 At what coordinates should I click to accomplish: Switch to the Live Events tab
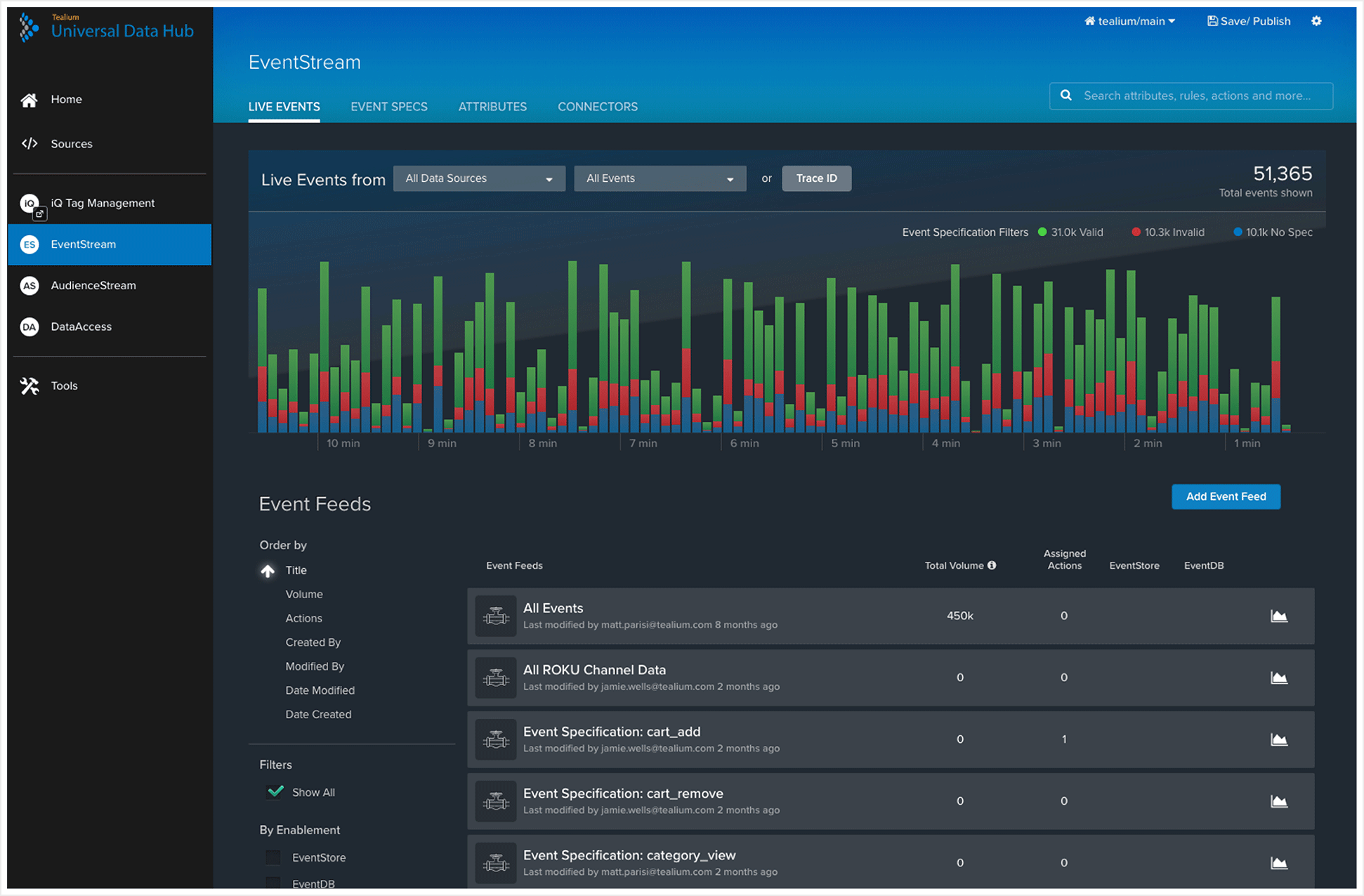[284, 107]
